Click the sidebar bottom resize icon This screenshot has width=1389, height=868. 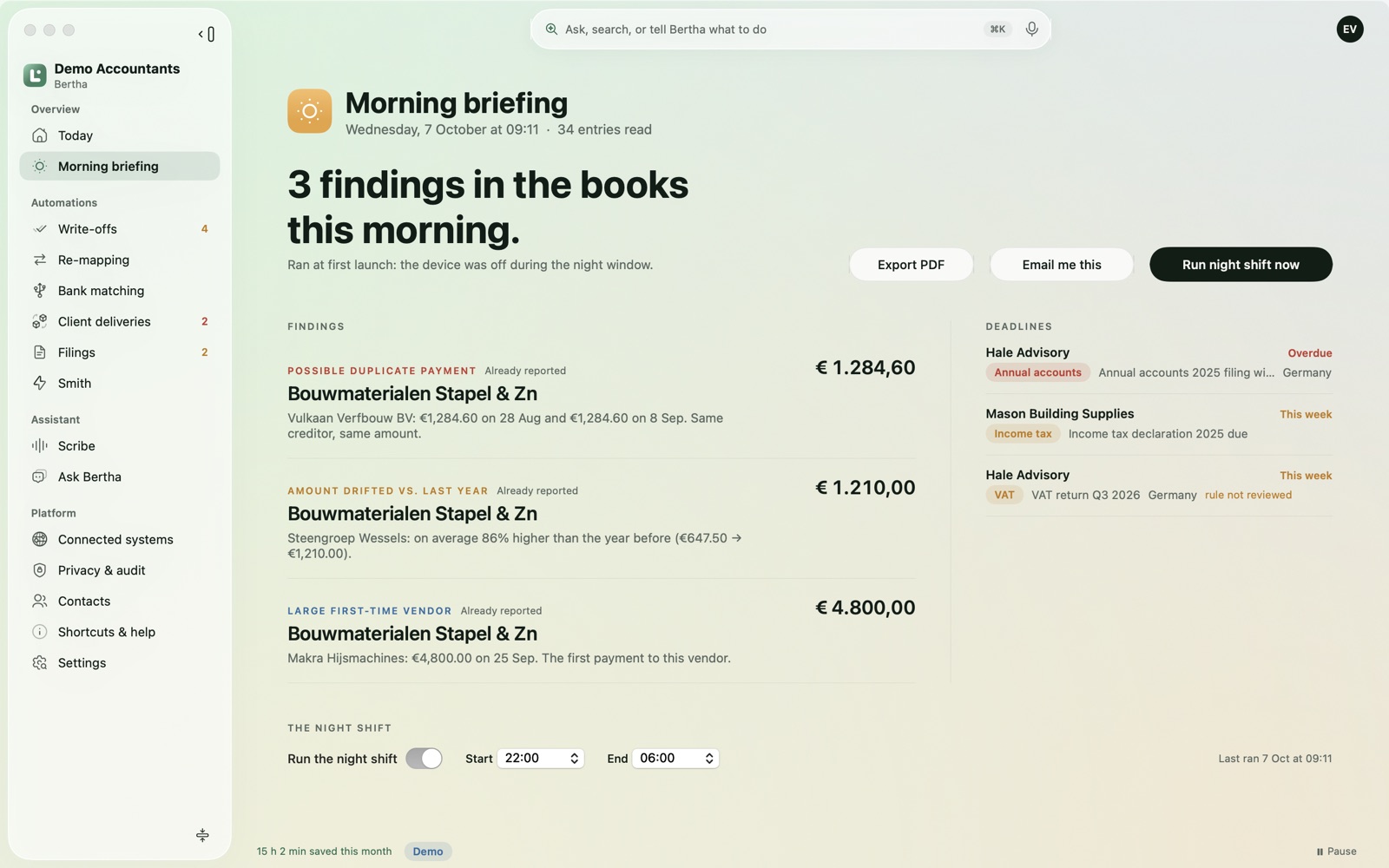coord(202,835)
